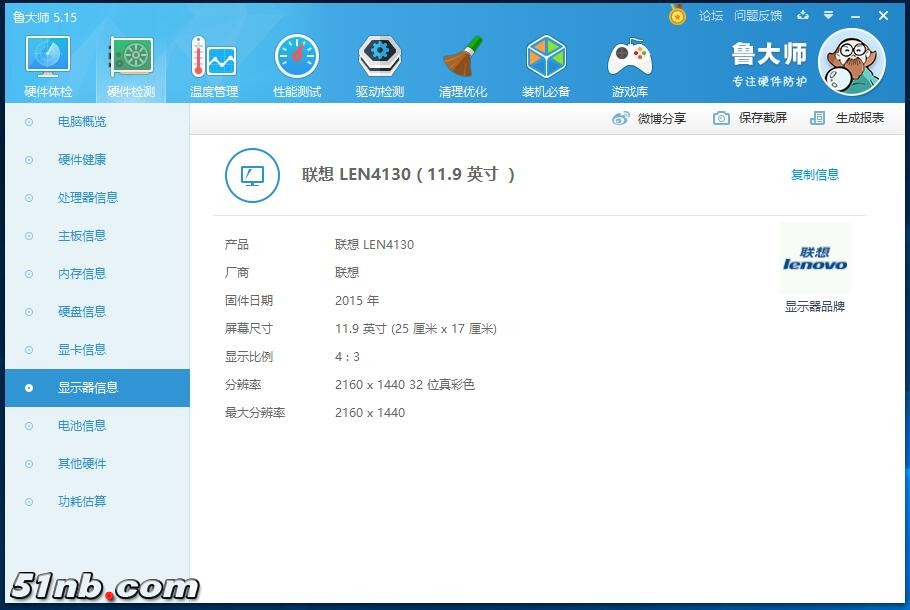Image resolution: width=910 pixels, height=610 pixels.
Task: Click the 保存截屏 camera icon
Action: coord(719,118)
